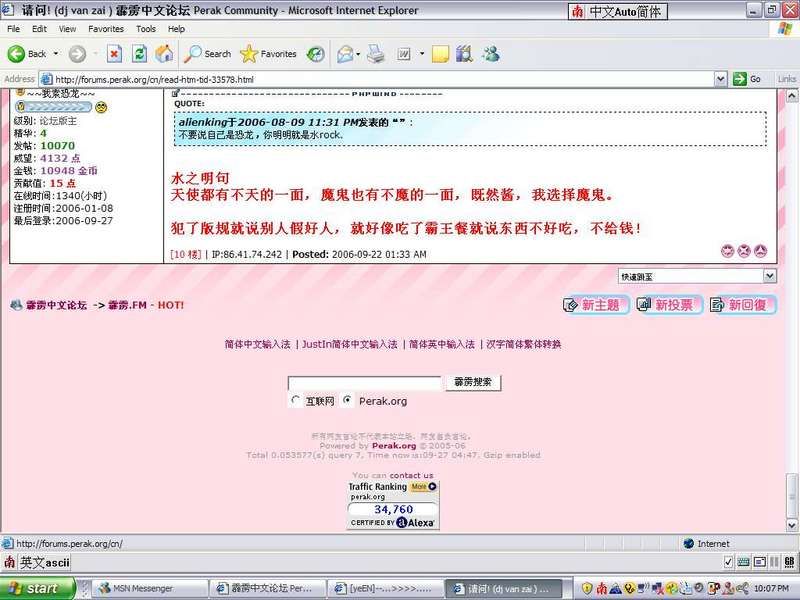800x600 pixels.
Task: Open the History toolbar icon
Action: 315,54
